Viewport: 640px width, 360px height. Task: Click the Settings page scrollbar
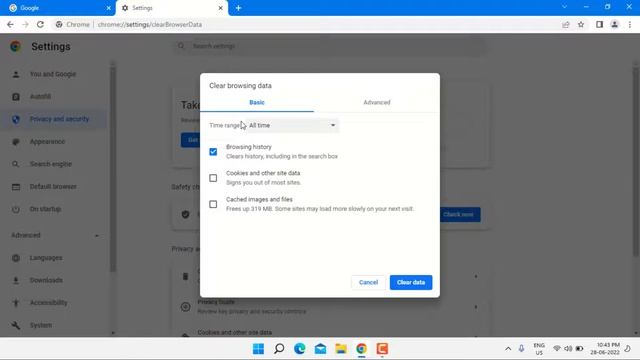636,163
